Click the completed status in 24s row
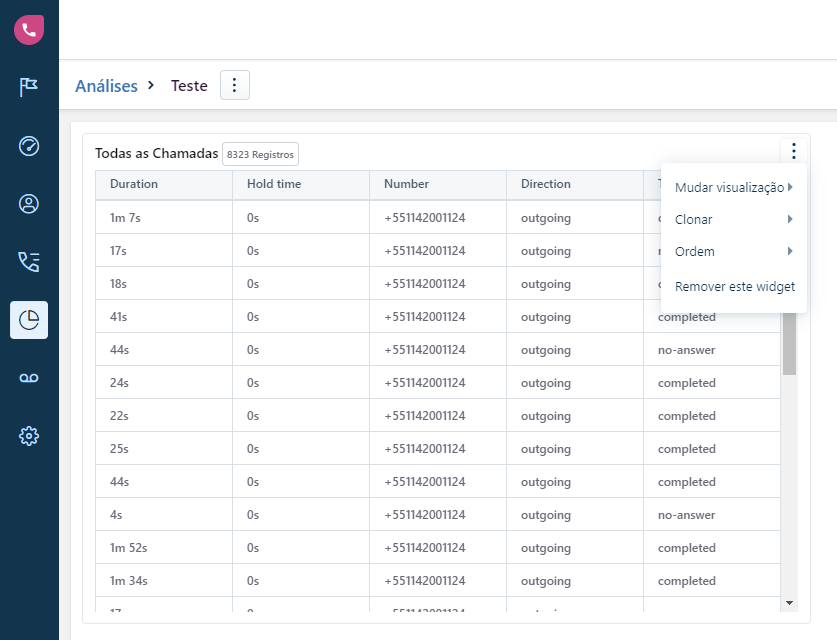 point(686,383)
